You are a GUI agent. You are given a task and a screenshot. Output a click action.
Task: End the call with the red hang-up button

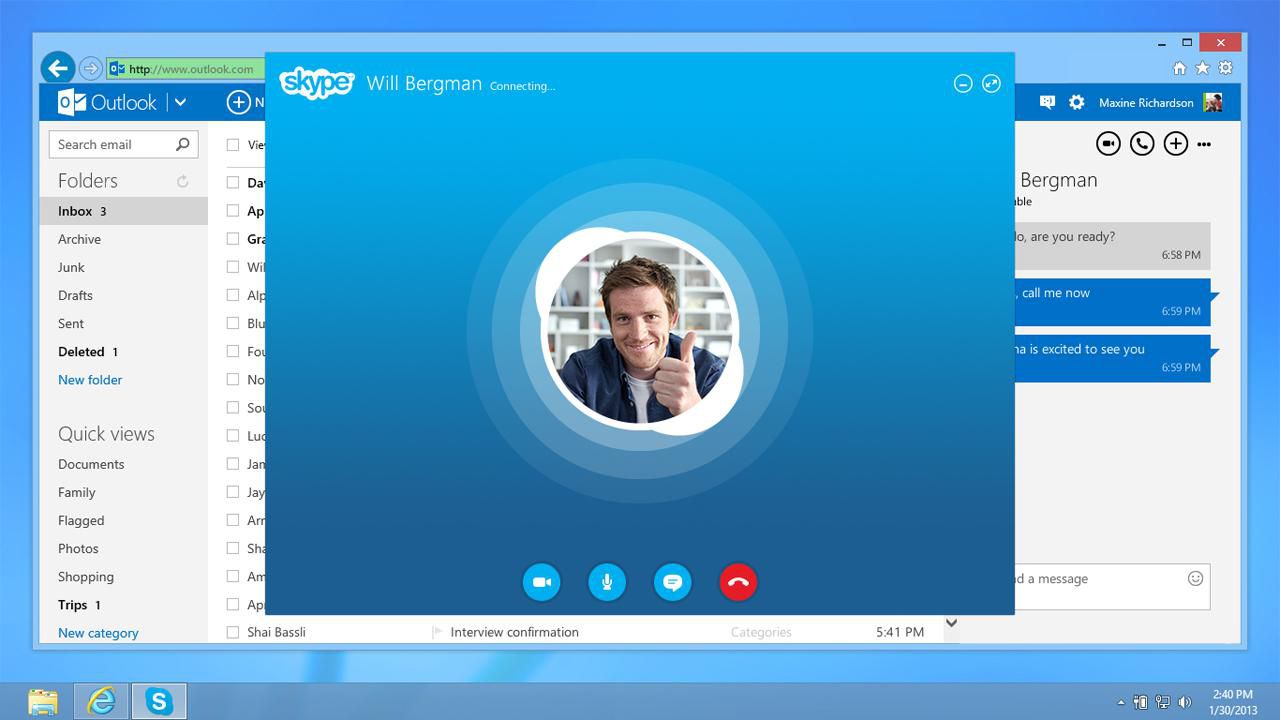738,582
